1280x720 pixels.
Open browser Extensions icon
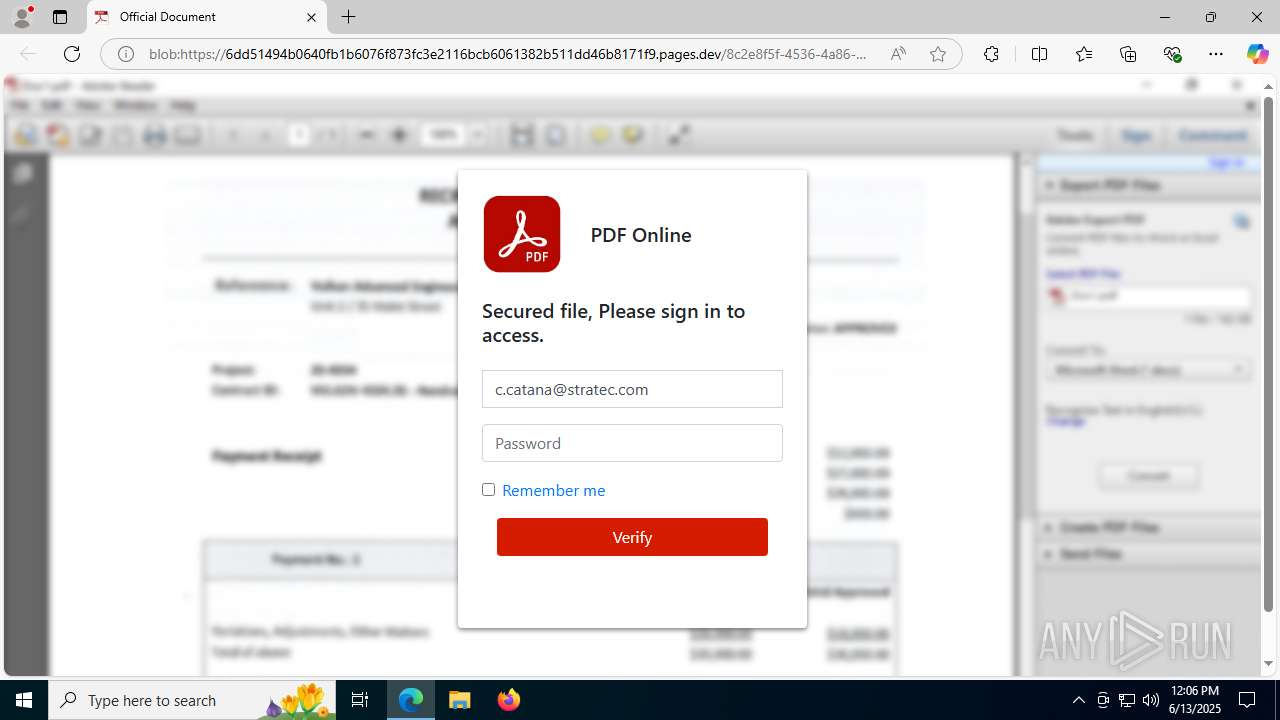click(991, 54)
